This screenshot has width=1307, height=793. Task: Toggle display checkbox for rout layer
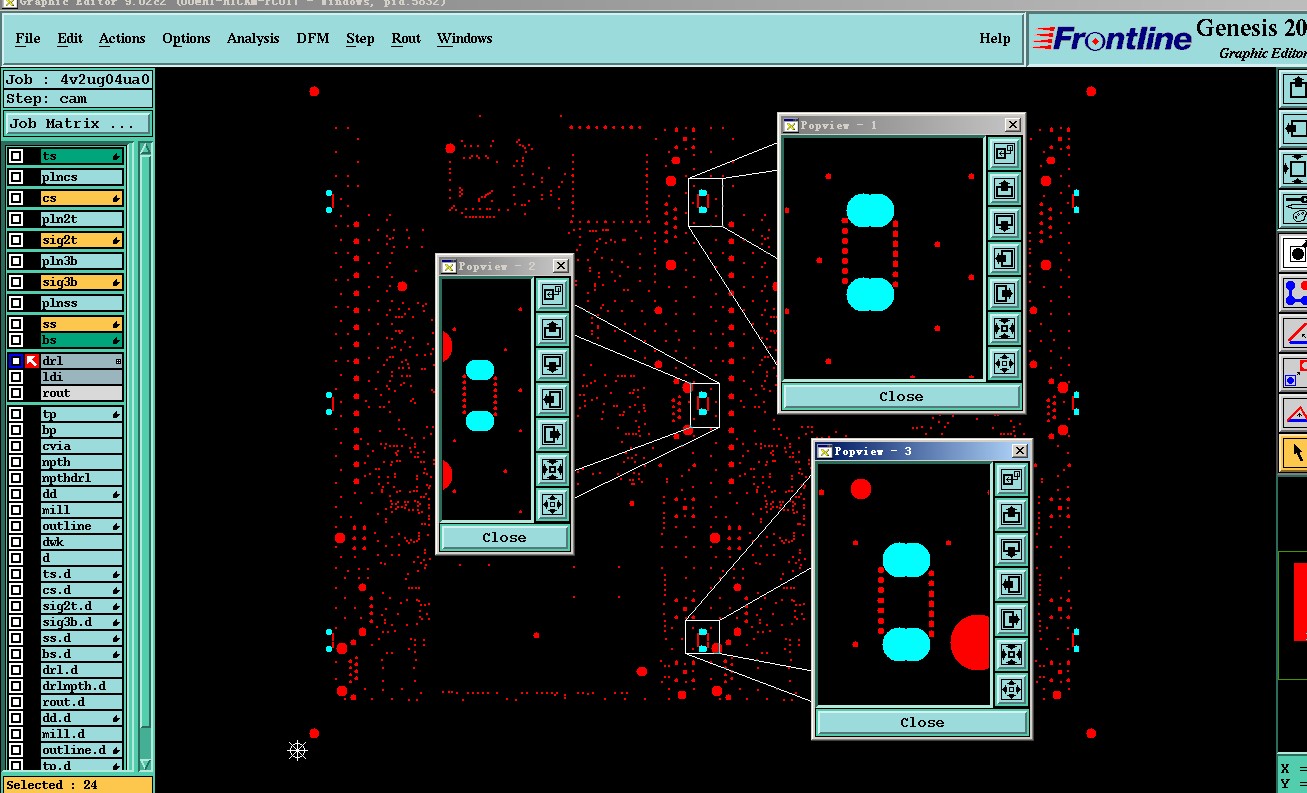tap(16, 393)
